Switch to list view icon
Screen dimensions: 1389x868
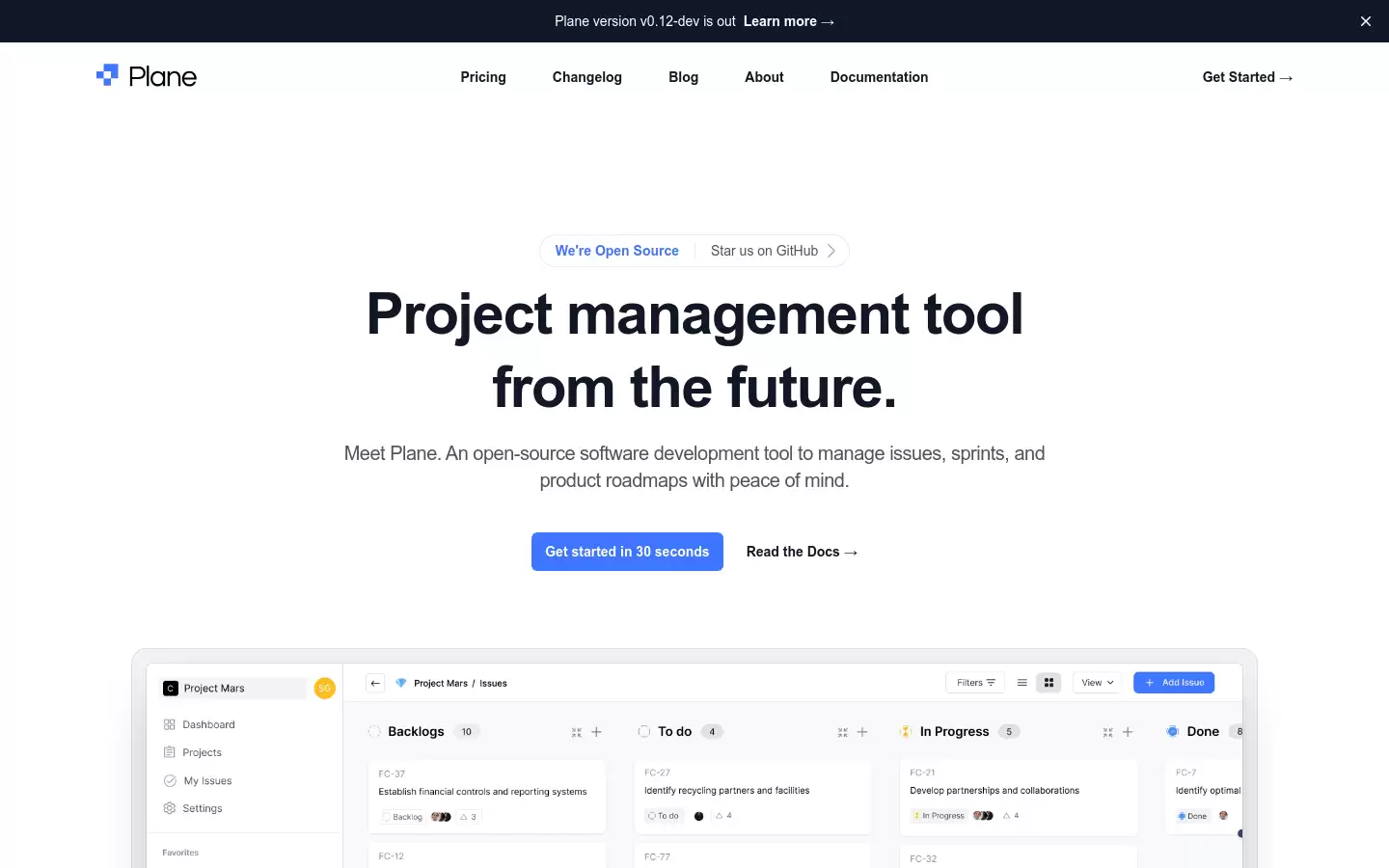click(1021, 683)
